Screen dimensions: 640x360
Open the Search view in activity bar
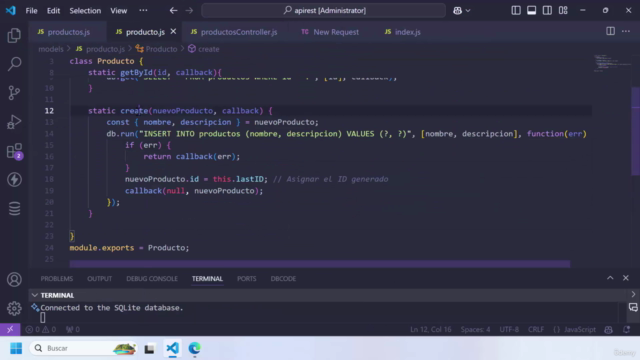click(14, 64)
